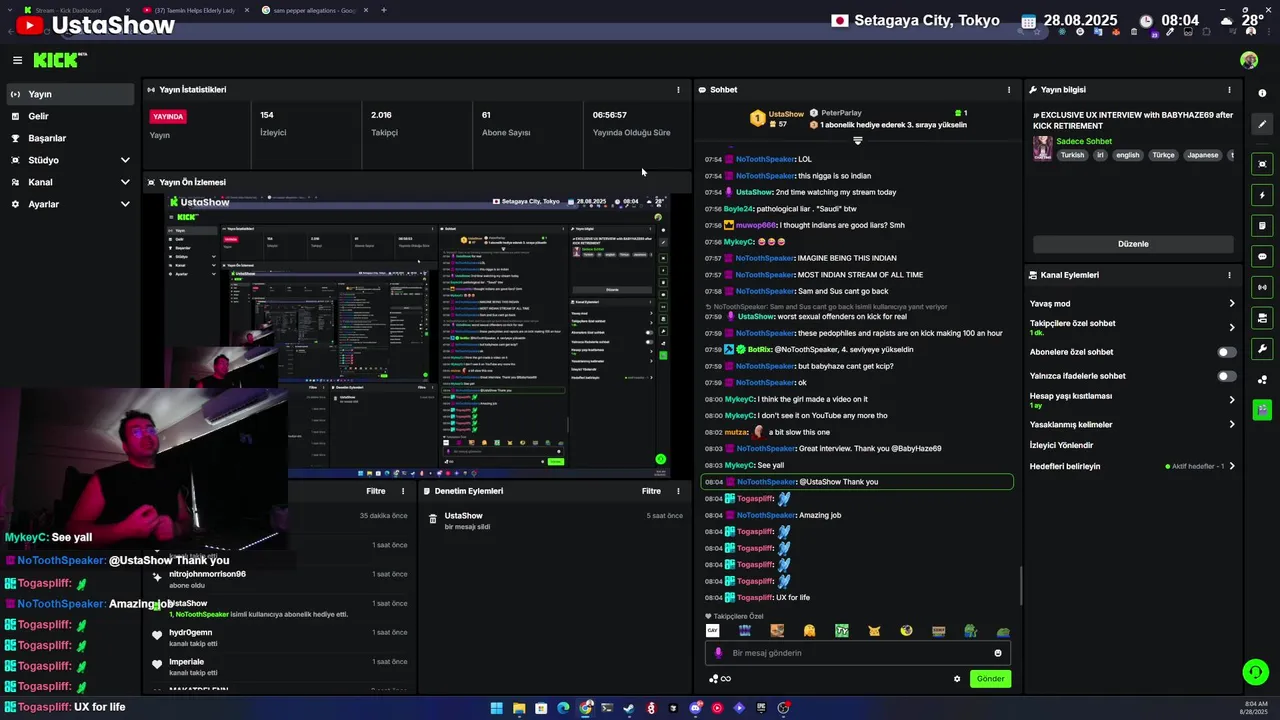The width and height of the screenshot is (1280, 720).
Task: Click the note document icon in the right sidebar
Action: tap(1263, 226)
